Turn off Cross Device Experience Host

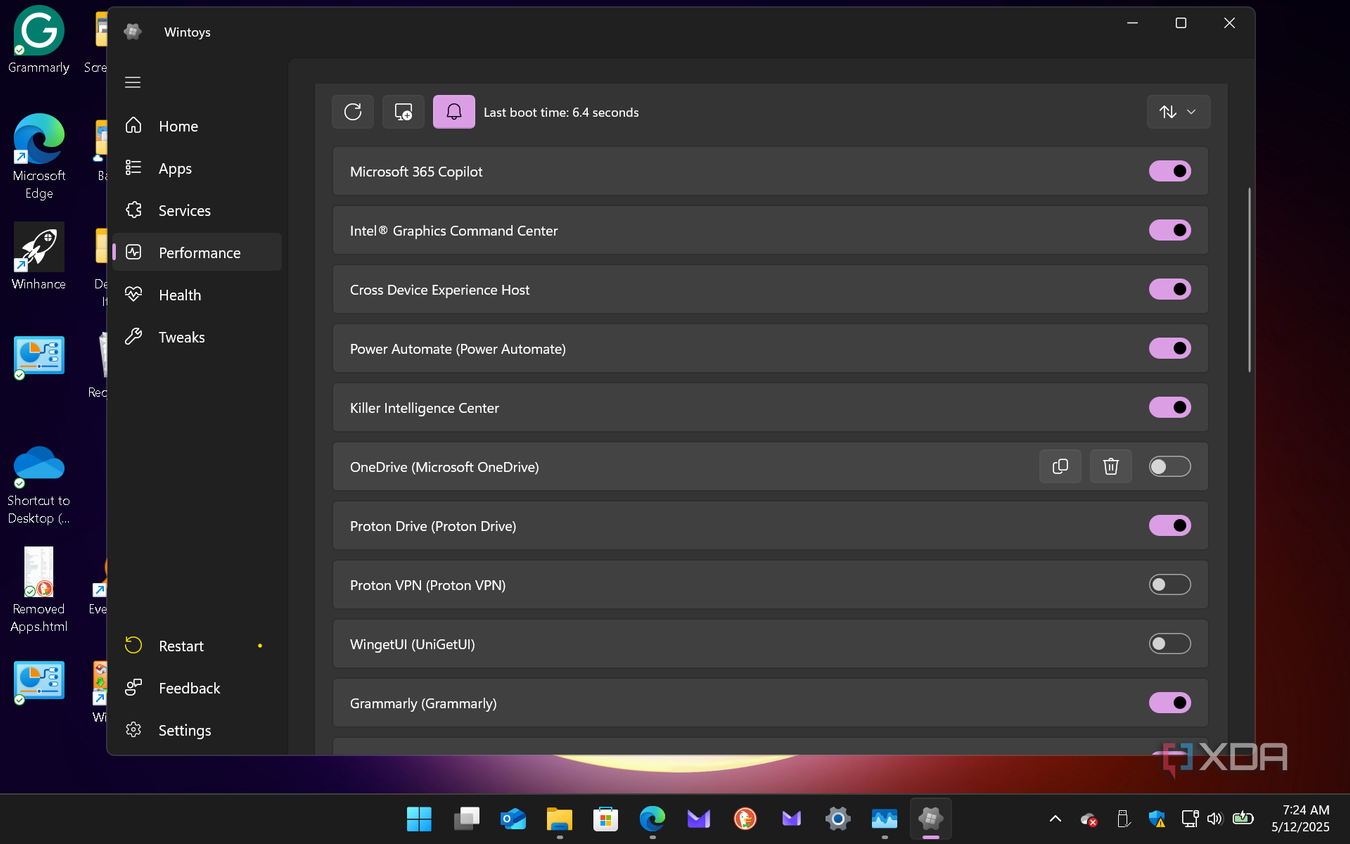(x=1170, y=289)
